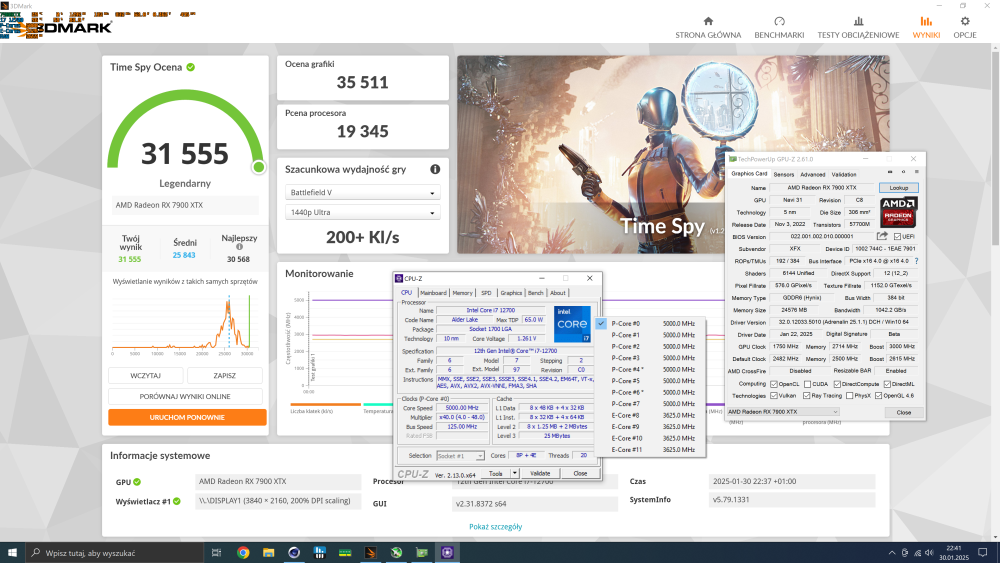Viewport: 1000px width, 563px height.
Task: Click the info icon beside Szacunkowa wydajność gry
Action: 435,170
